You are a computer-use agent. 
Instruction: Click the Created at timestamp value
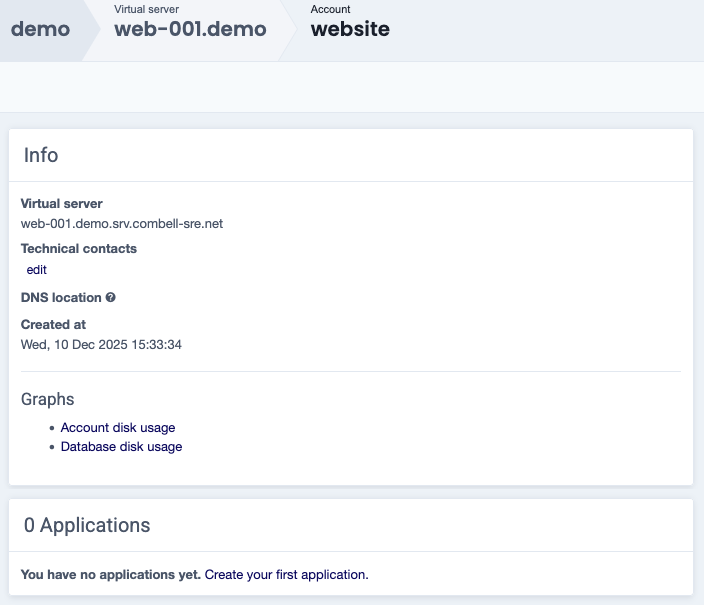click(101, 345)
